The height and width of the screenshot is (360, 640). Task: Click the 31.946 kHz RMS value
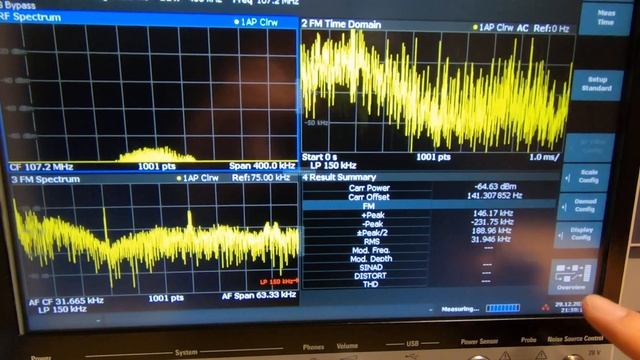coord(491,239)
